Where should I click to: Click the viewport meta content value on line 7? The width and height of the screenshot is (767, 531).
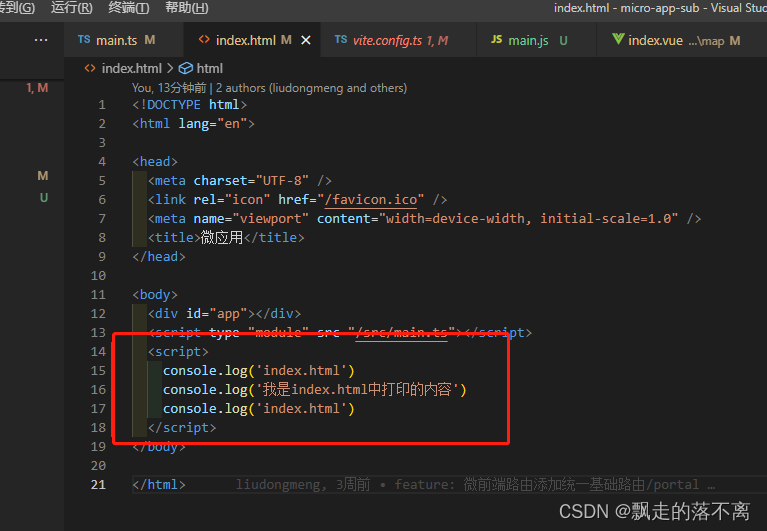click(528, 219)
